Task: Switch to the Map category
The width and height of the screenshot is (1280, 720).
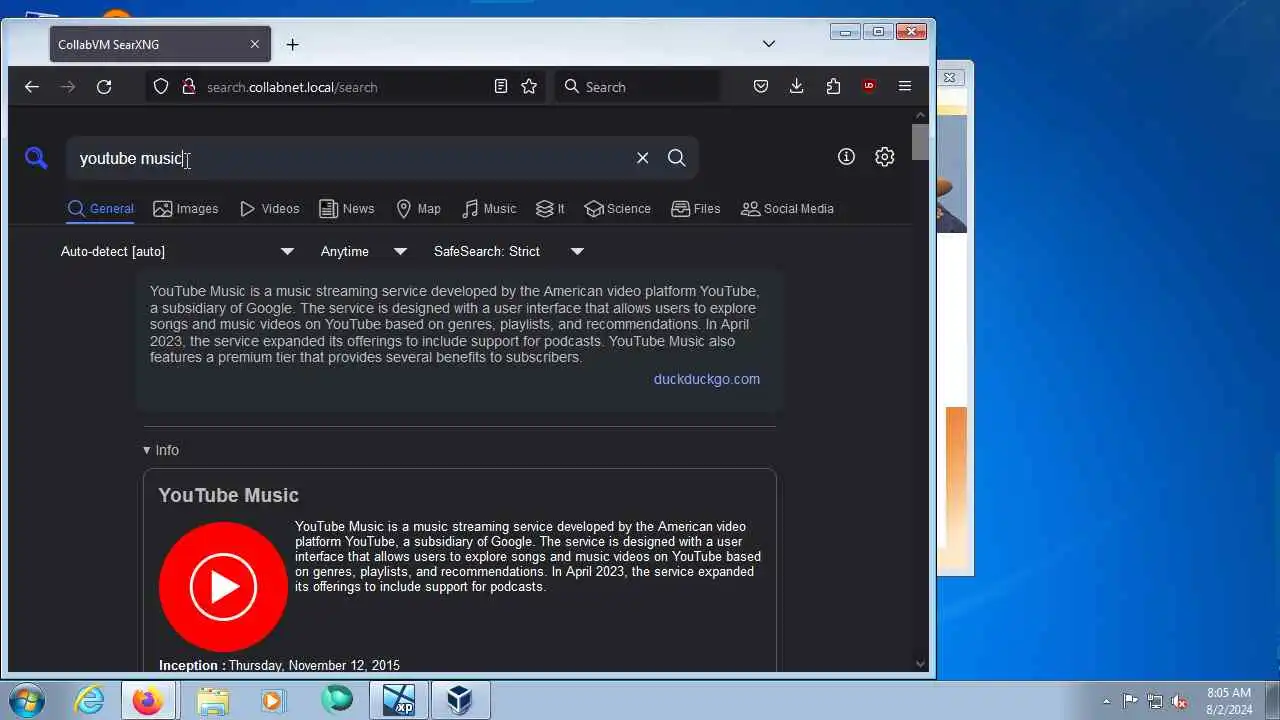Action: point(418,209)
